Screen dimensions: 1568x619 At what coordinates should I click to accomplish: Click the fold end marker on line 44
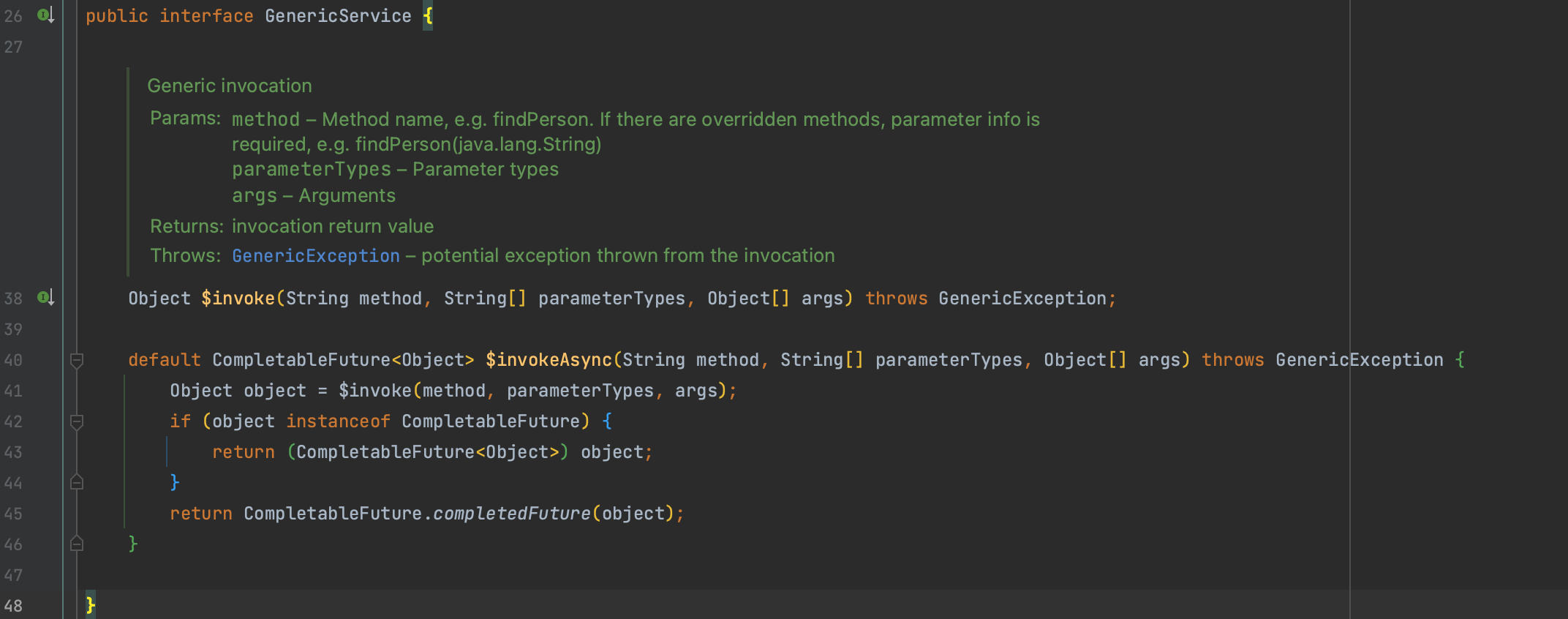tap(77, 482)
